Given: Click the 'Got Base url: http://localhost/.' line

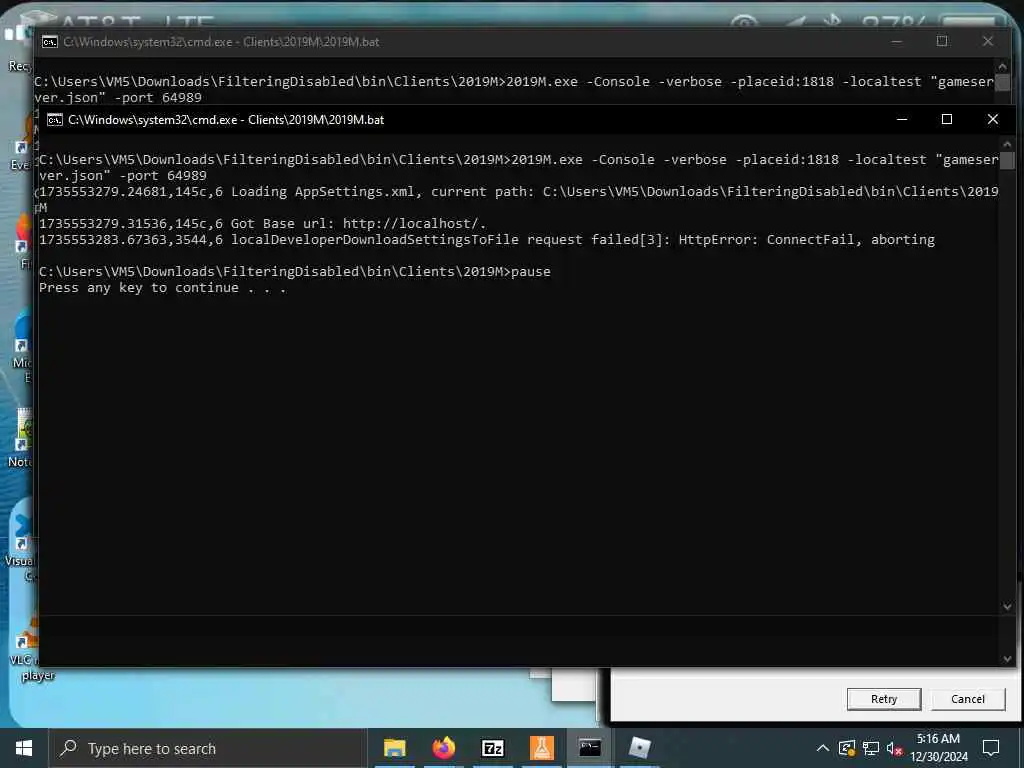Looking at the screenshot, I should pyautogui.click(x=262, y=223).
